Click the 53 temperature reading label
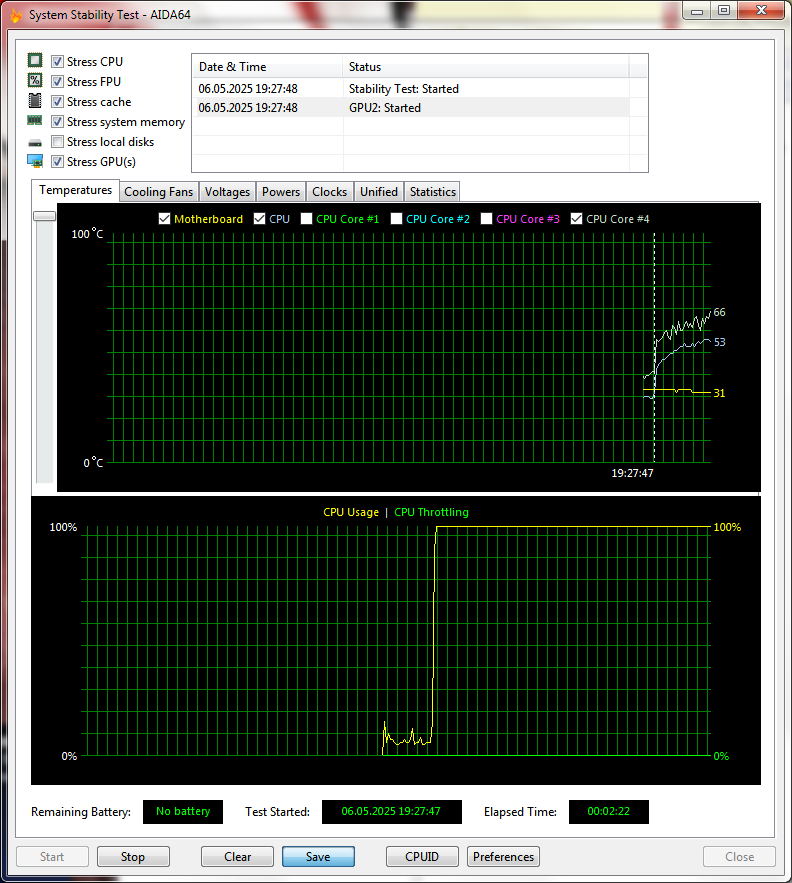This screenshot has width=792, height=883. pos(719,342)
